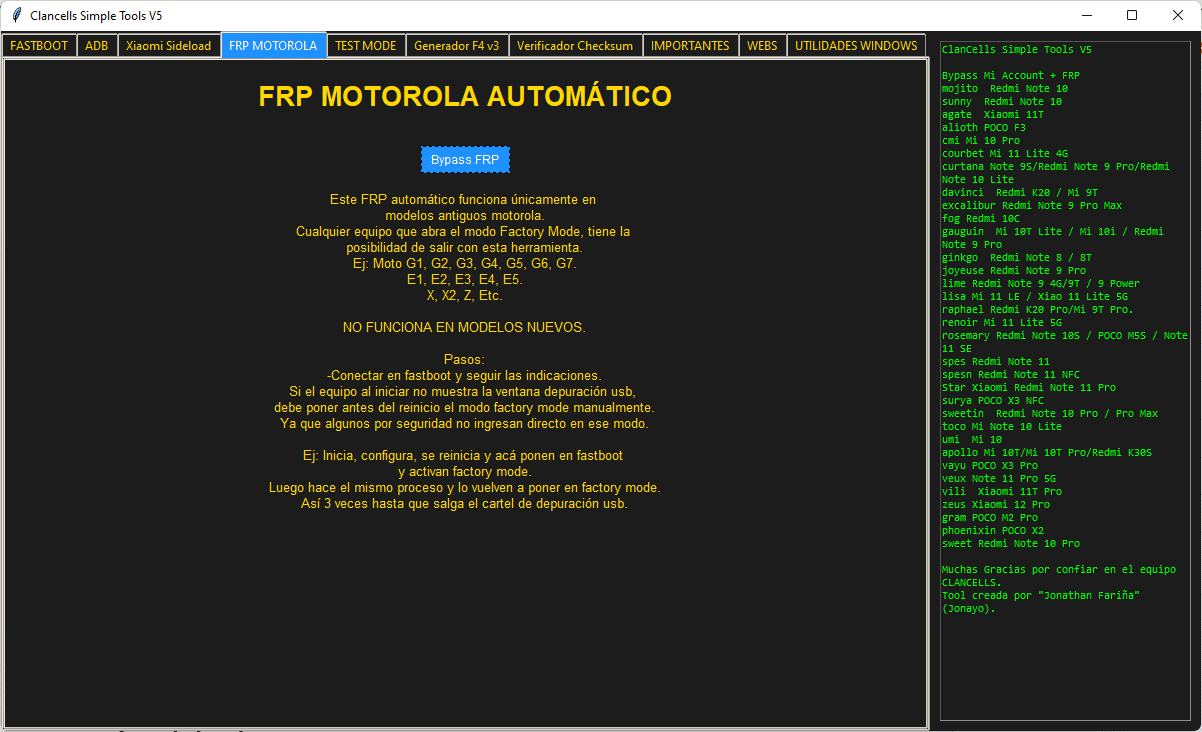Go to the TEST MODE tab
Viewport: 1202px width, 732px height.
[x=365, y=46]
